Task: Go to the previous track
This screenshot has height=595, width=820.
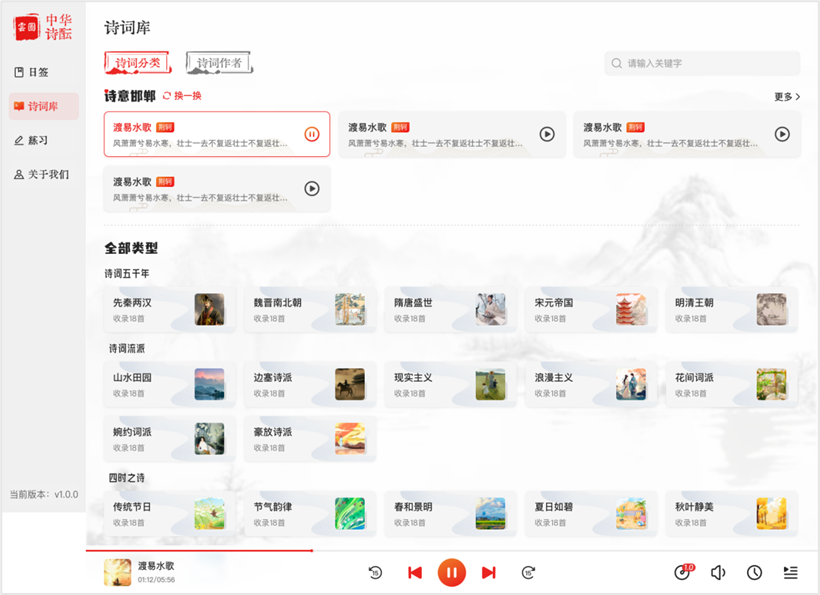Action: 414,572
